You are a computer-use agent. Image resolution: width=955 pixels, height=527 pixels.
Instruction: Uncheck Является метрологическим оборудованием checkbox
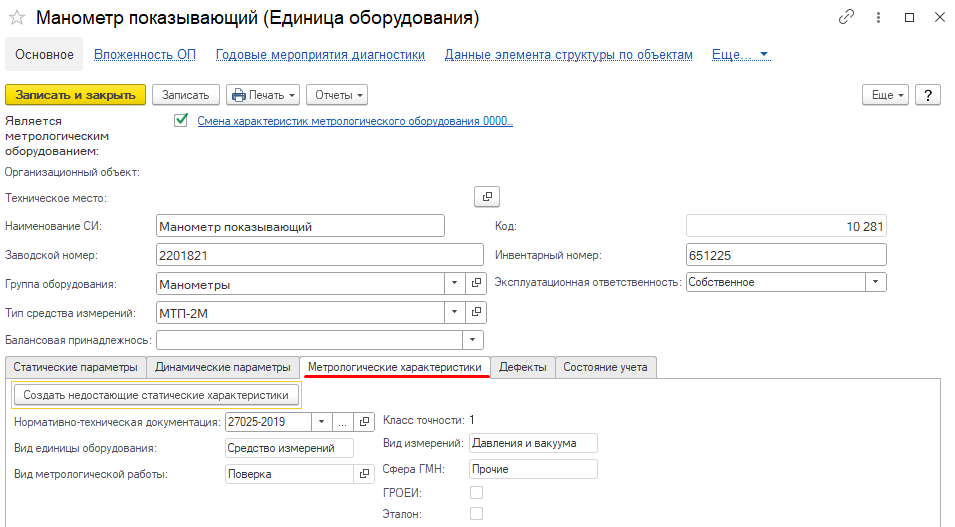pyautogui.click(x=181, y=120)
